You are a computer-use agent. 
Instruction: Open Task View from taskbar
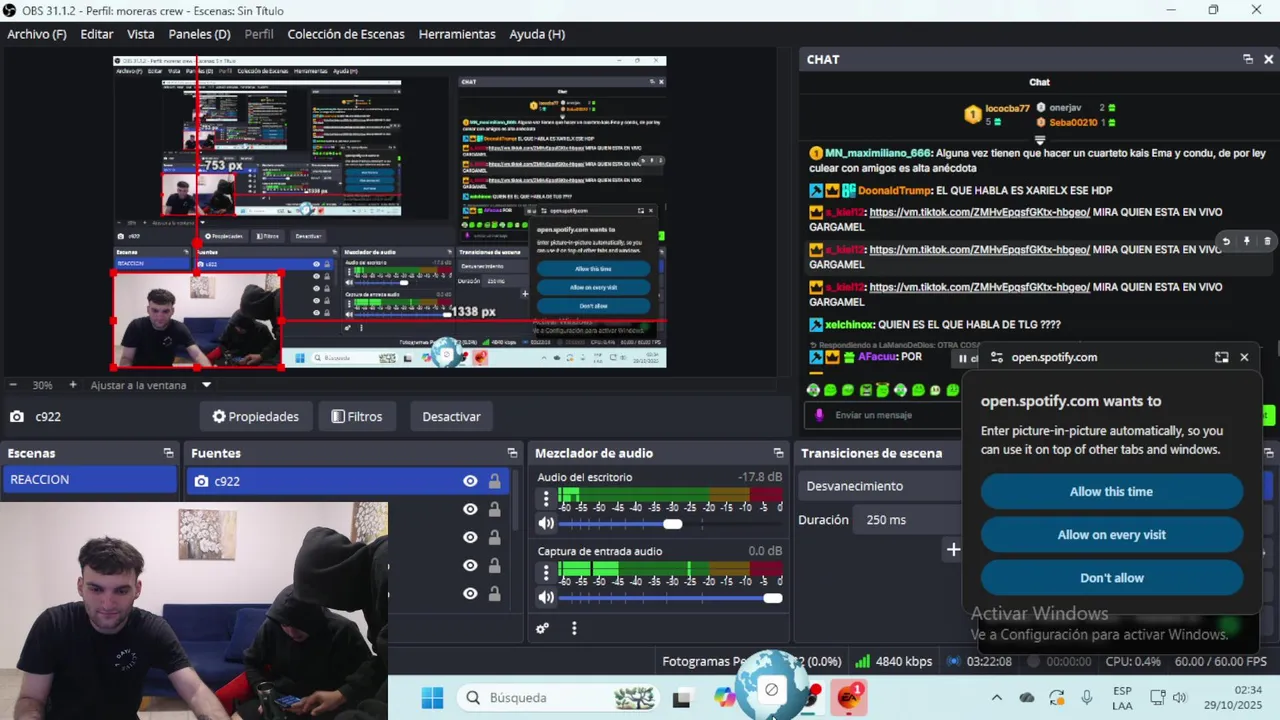point(682,698)
